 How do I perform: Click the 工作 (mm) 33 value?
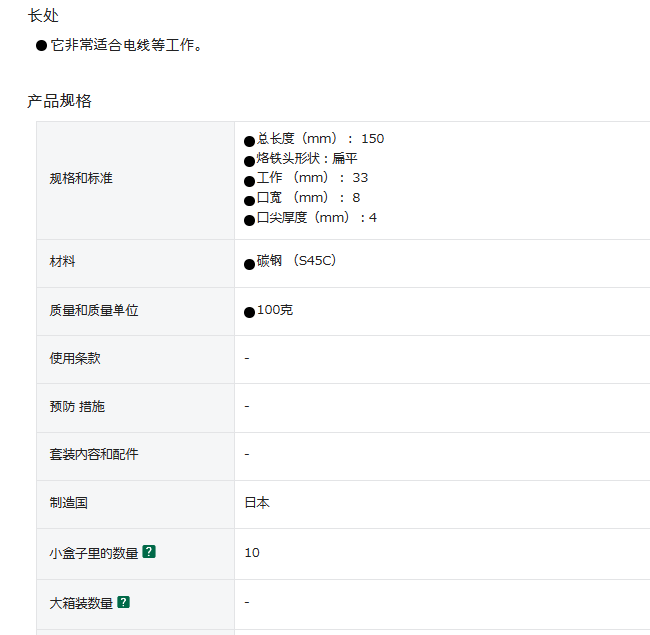pyautogui.click(x=312, y=177)
